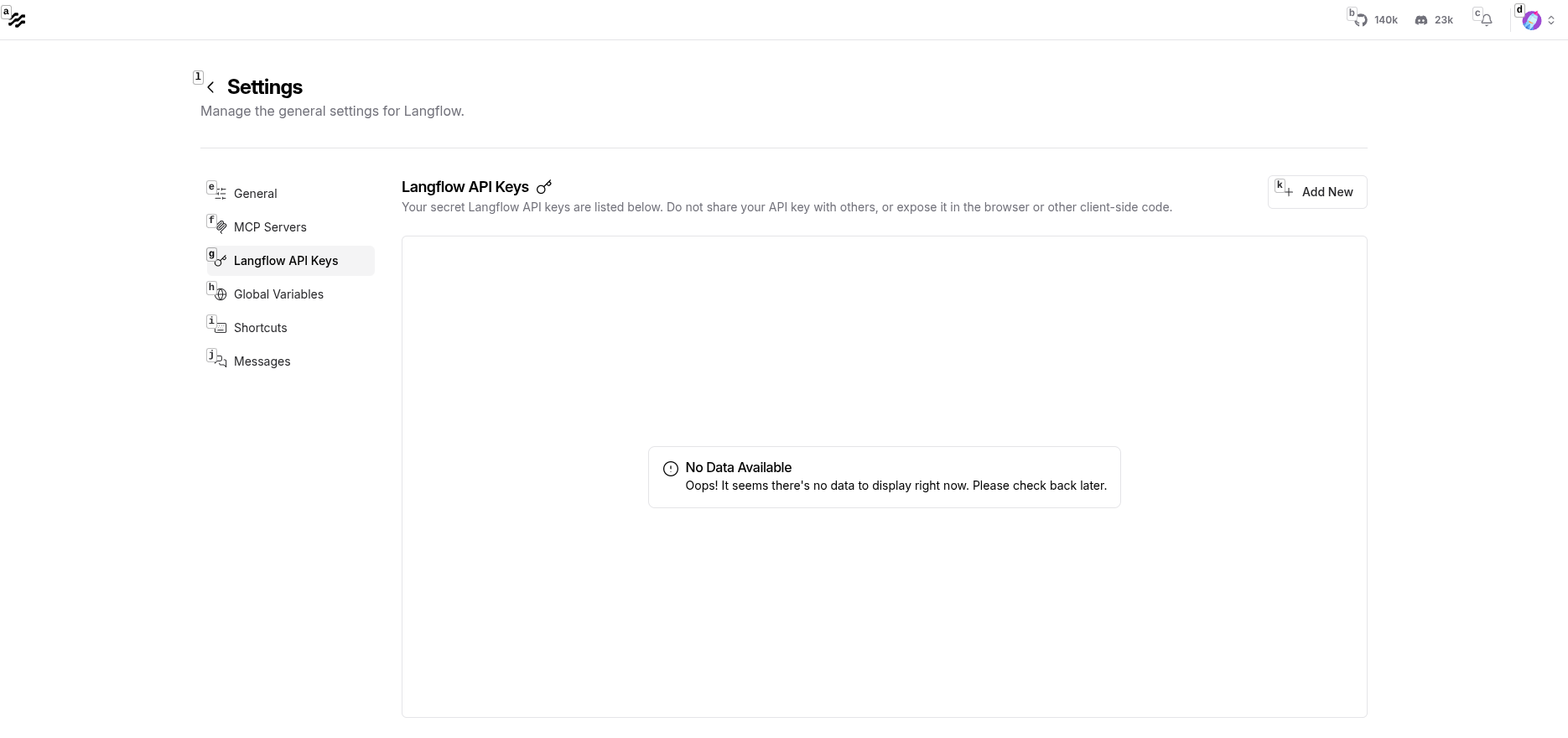This screenshot has height=738, width=1568.
Task: Click the alert circle in the No Data Available box
Action: tap(670, 468)
